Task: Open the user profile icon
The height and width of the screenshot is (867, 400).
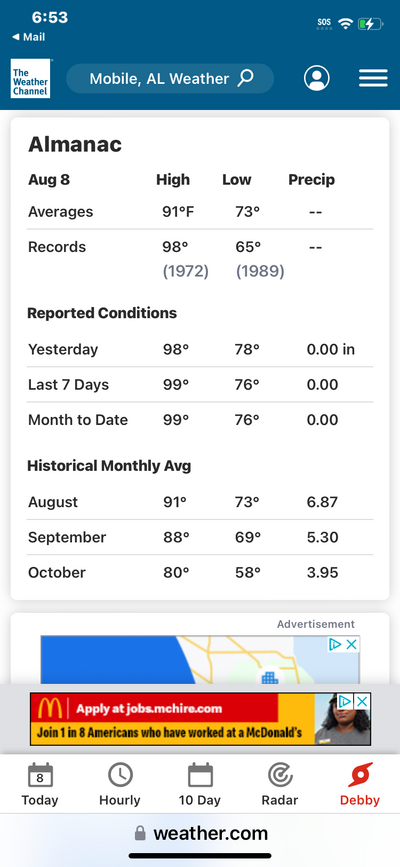Action: point(316,78)
